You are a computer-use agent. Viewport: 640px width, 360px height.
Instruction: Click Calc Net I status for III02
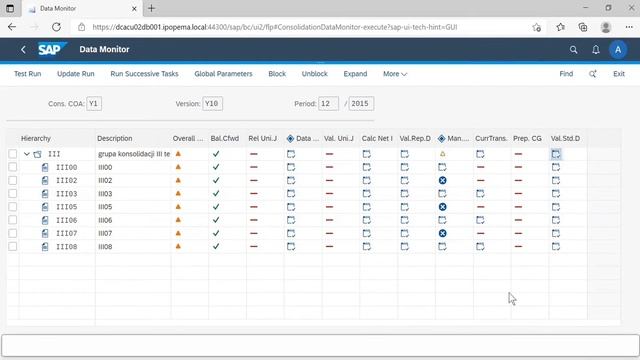(x=367, y=180)
